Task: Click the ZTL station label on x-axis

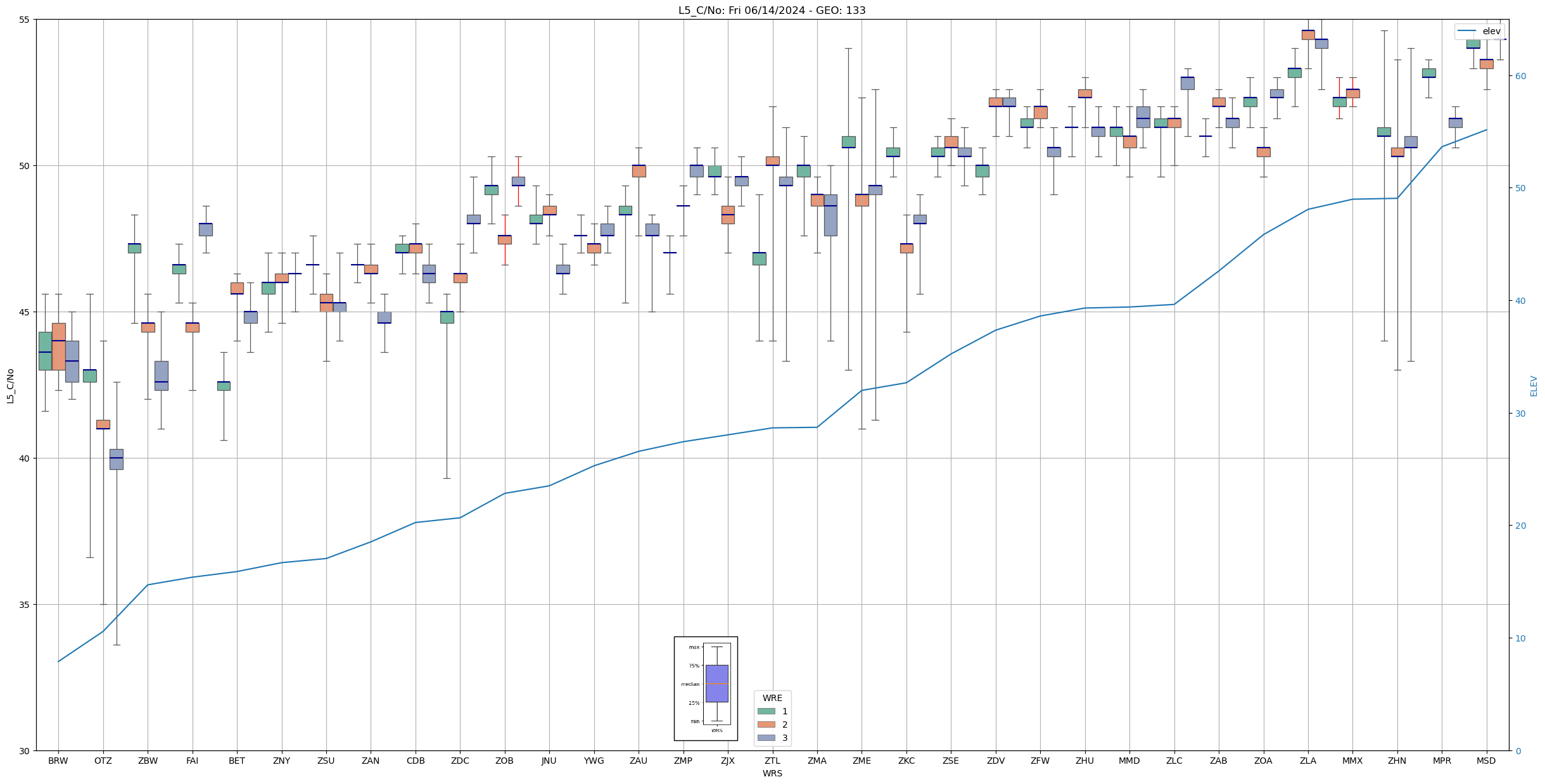Action: [772, 761]
